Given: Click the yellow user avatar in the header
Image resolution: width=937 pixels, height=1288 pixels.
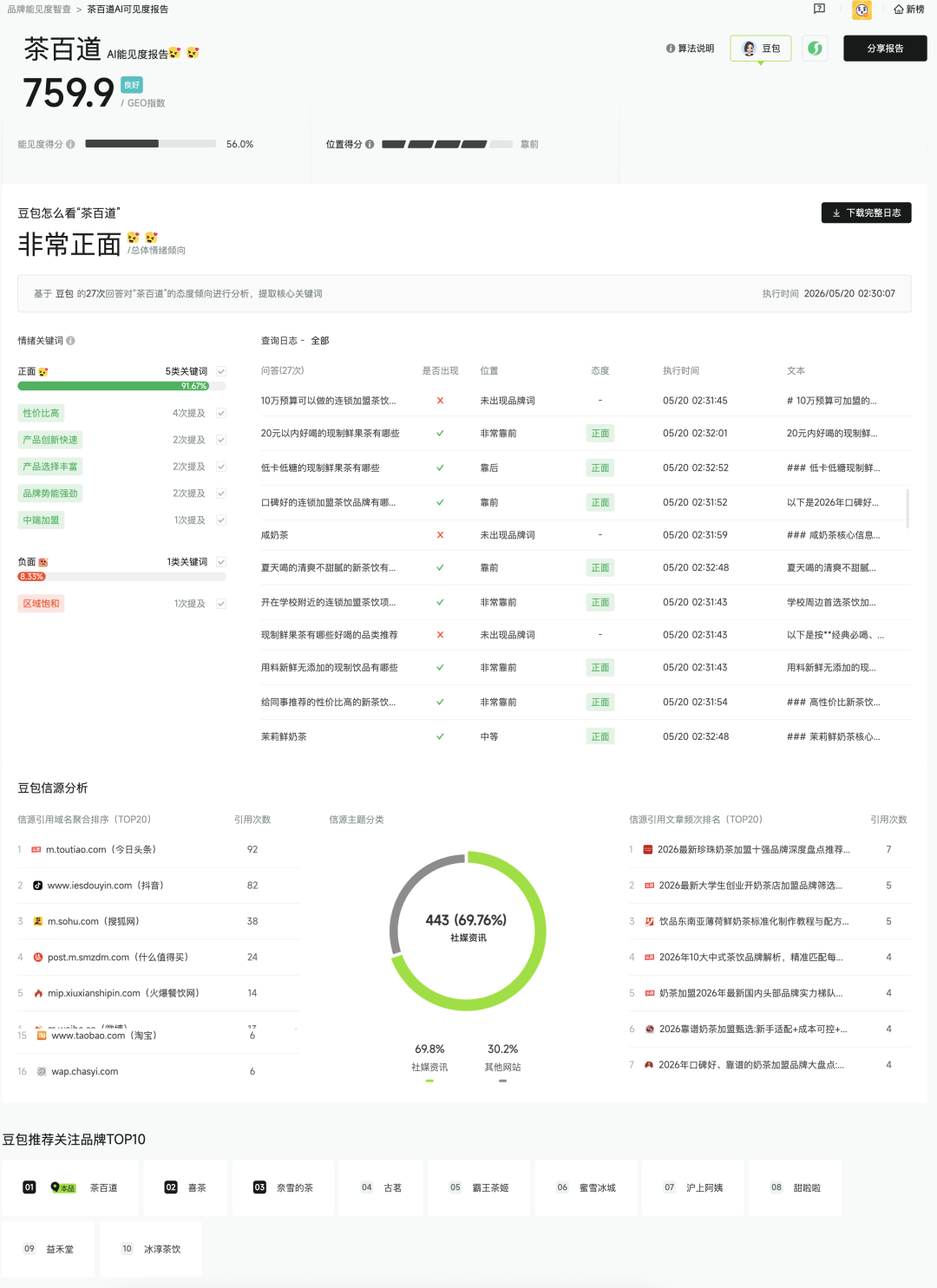Looking at the screenshot, I should click(x=862, y=10).
